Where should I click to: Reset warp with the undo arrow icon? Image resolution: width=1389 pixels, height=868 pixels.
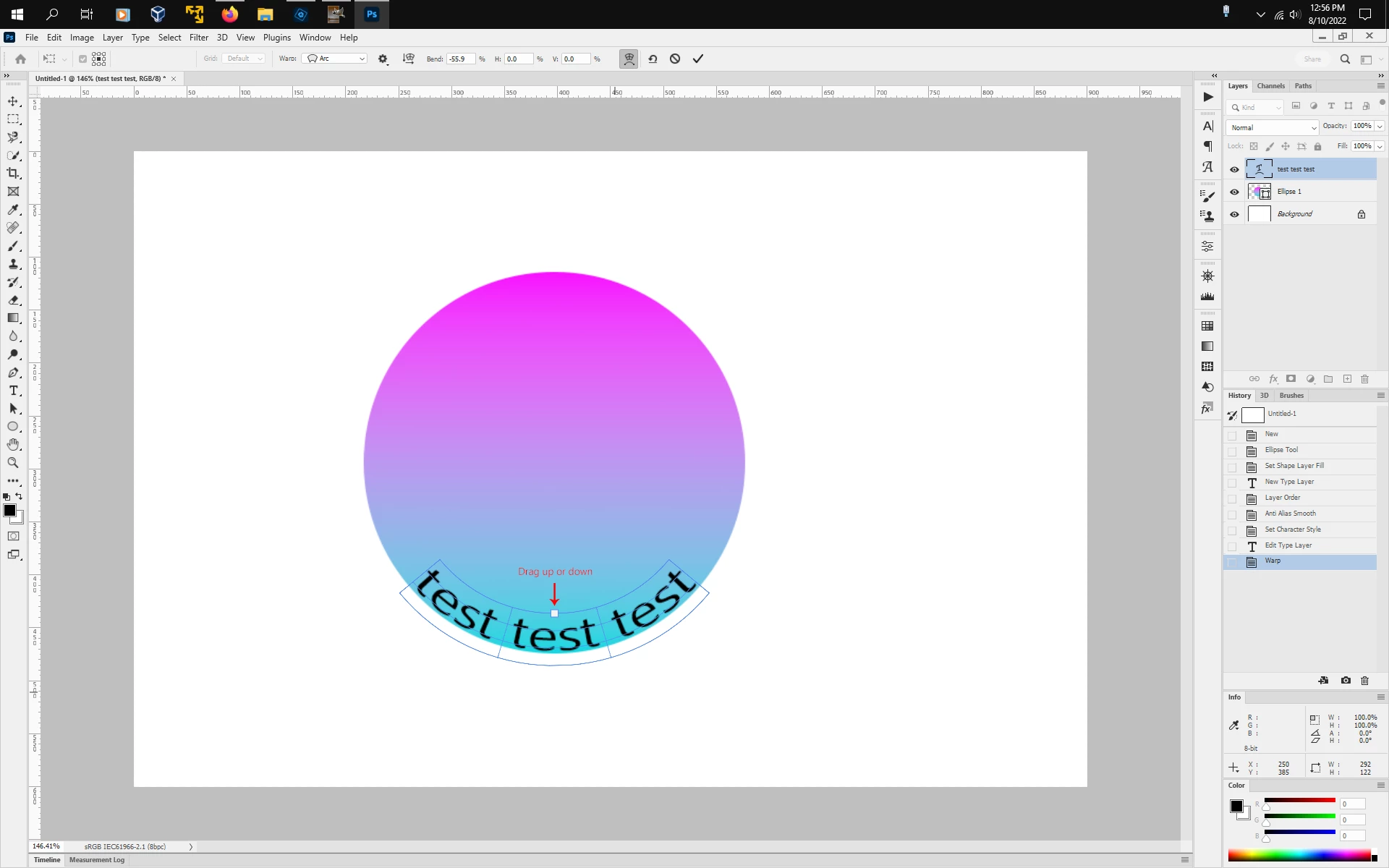tap(653, 59)
